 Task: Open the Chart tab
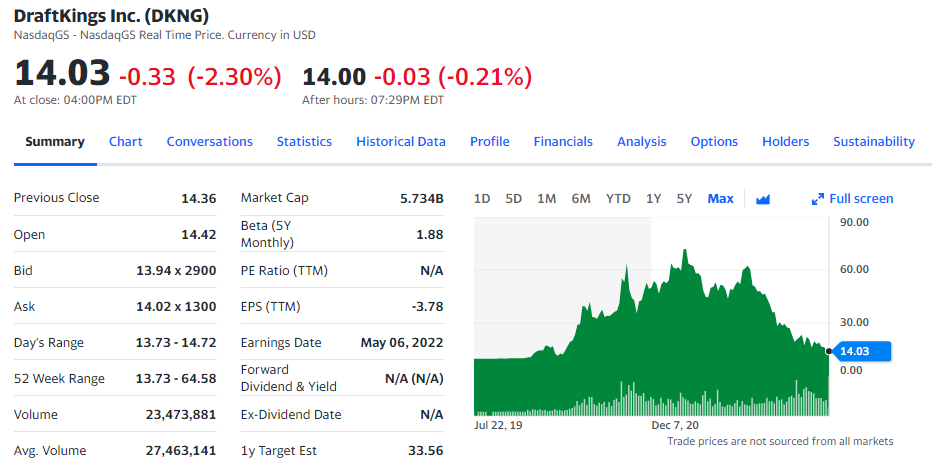tap(125, 141)
